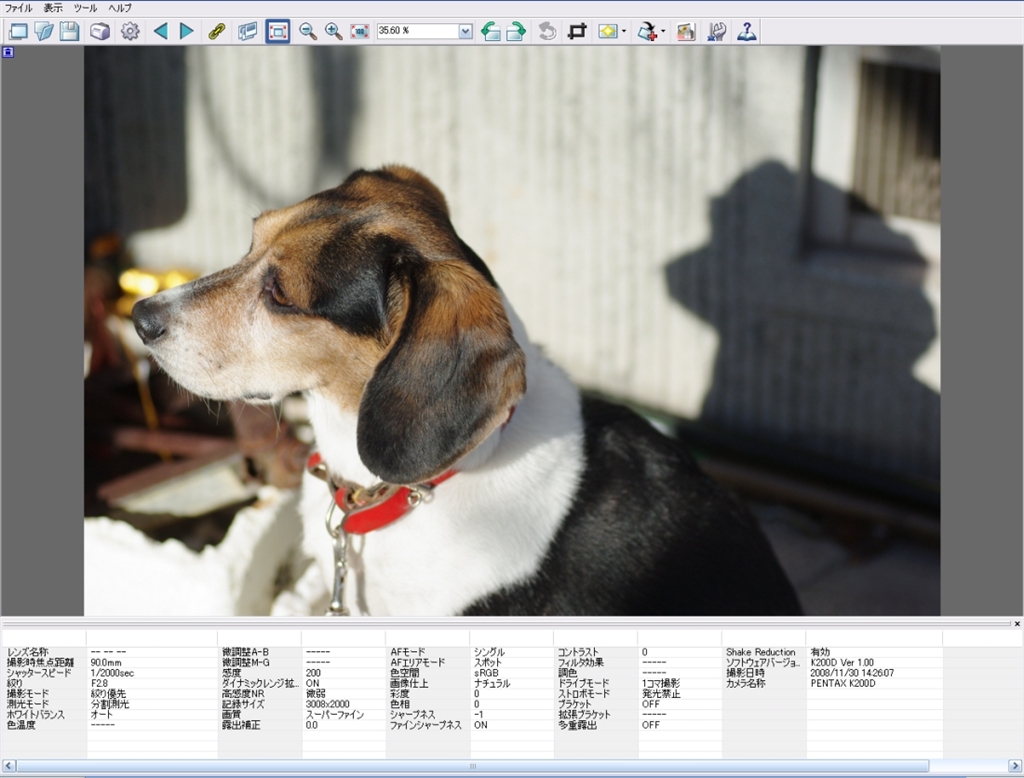This screenshot has height=778, width=1024.
Task: Close the shooting info panel
Action: coord(1017,623)
